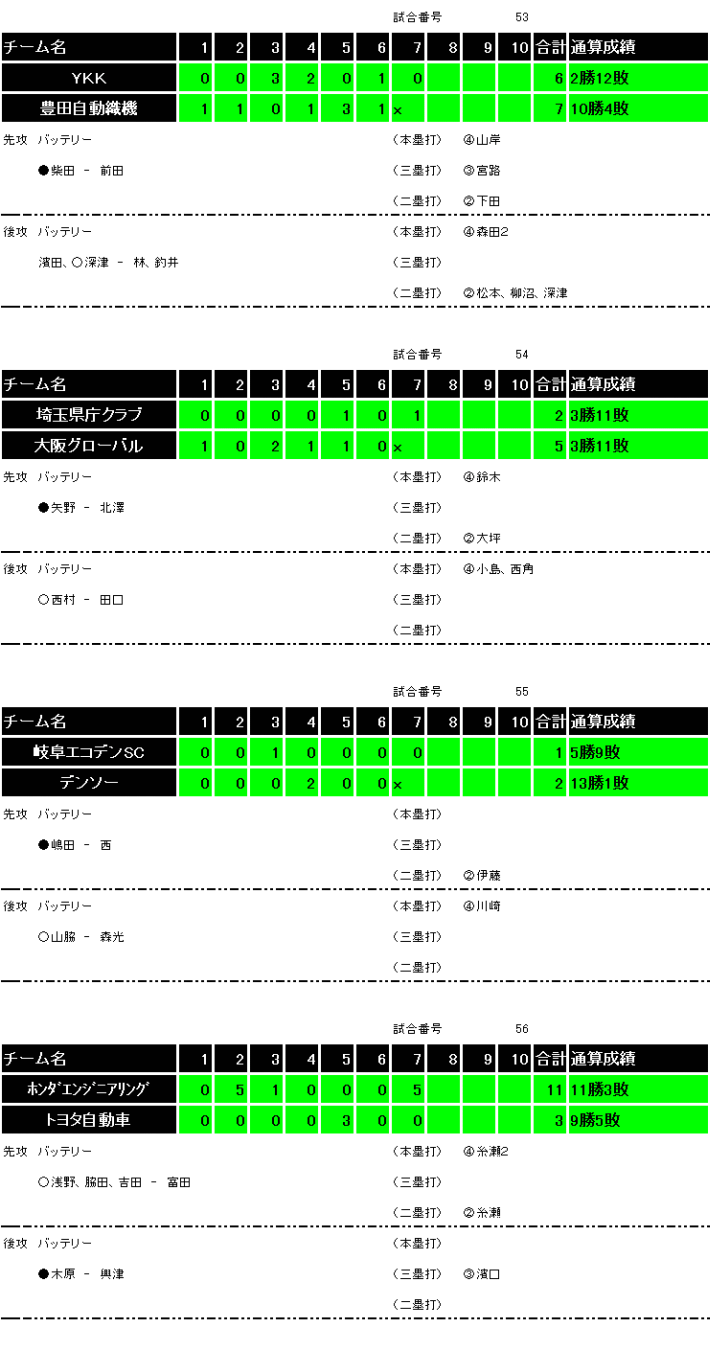Click the double entry ②大坪
Image resolution: width=710 pixels, height=1350 pixels.
pyautogui.click(x=481, y=538)
